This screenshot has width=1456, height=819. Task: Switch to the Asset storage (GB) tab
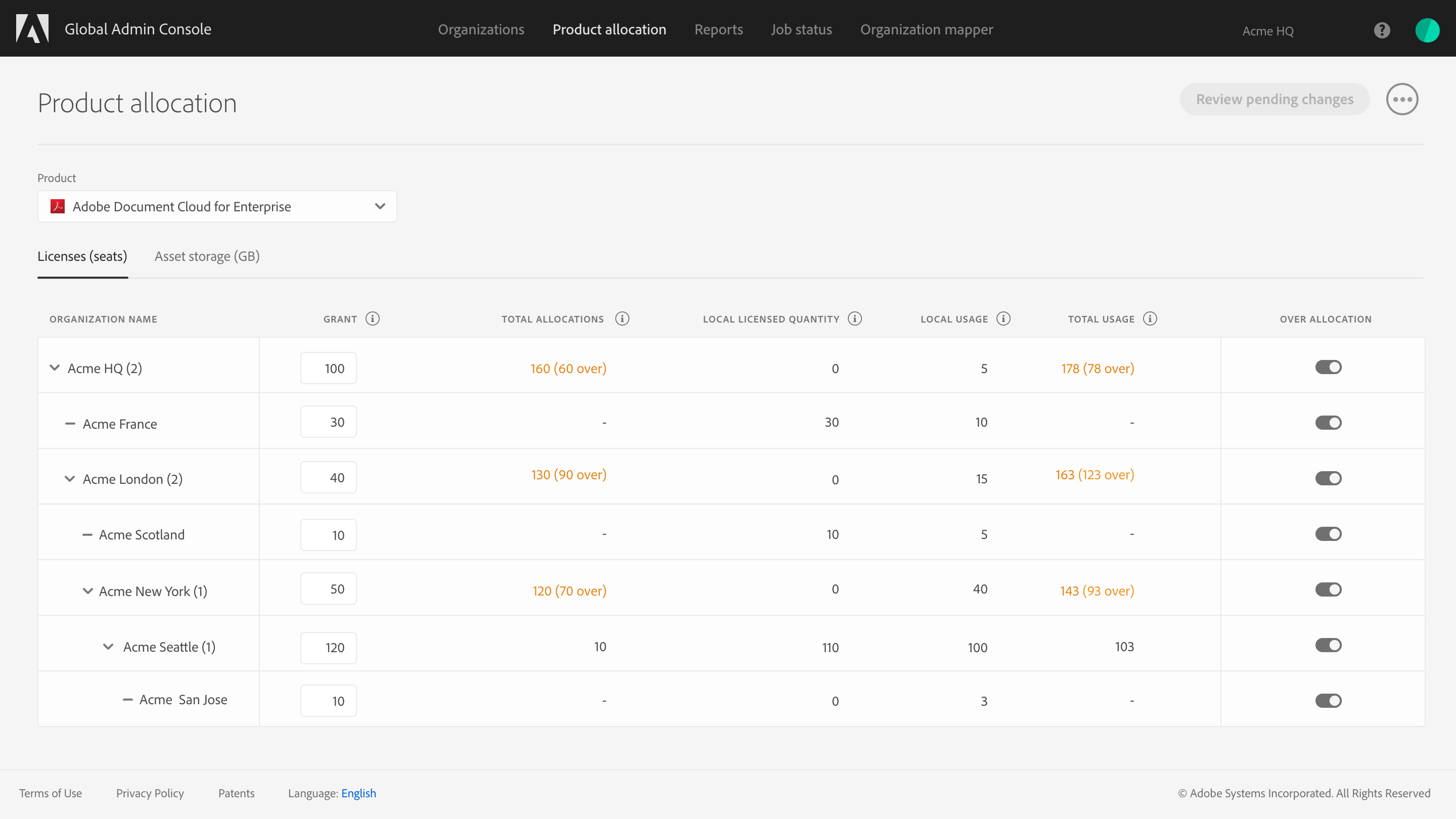pyautogui.click(x=207, y=256)
